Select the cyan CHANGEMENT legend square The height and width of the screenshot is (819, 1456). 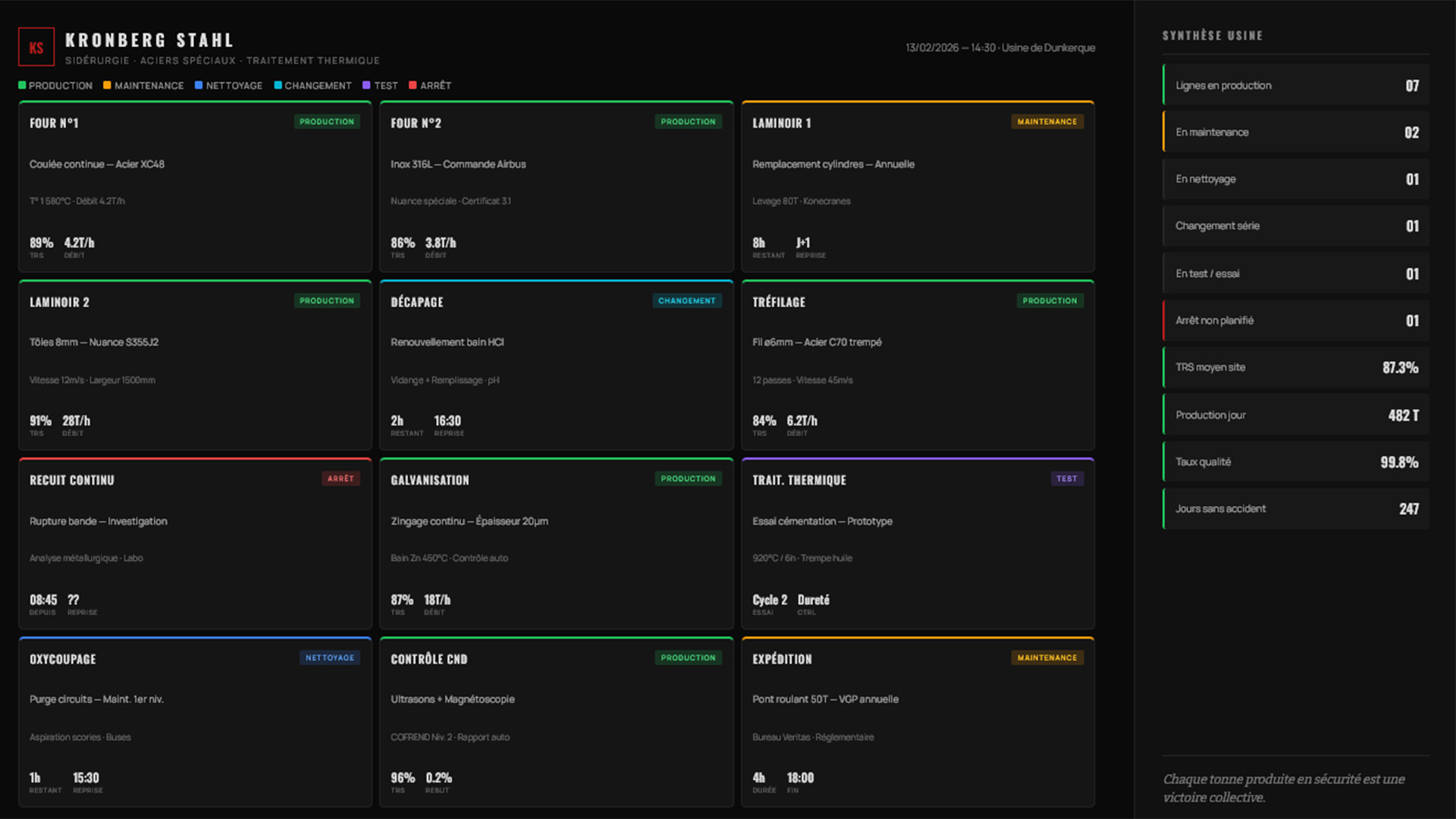278,85
